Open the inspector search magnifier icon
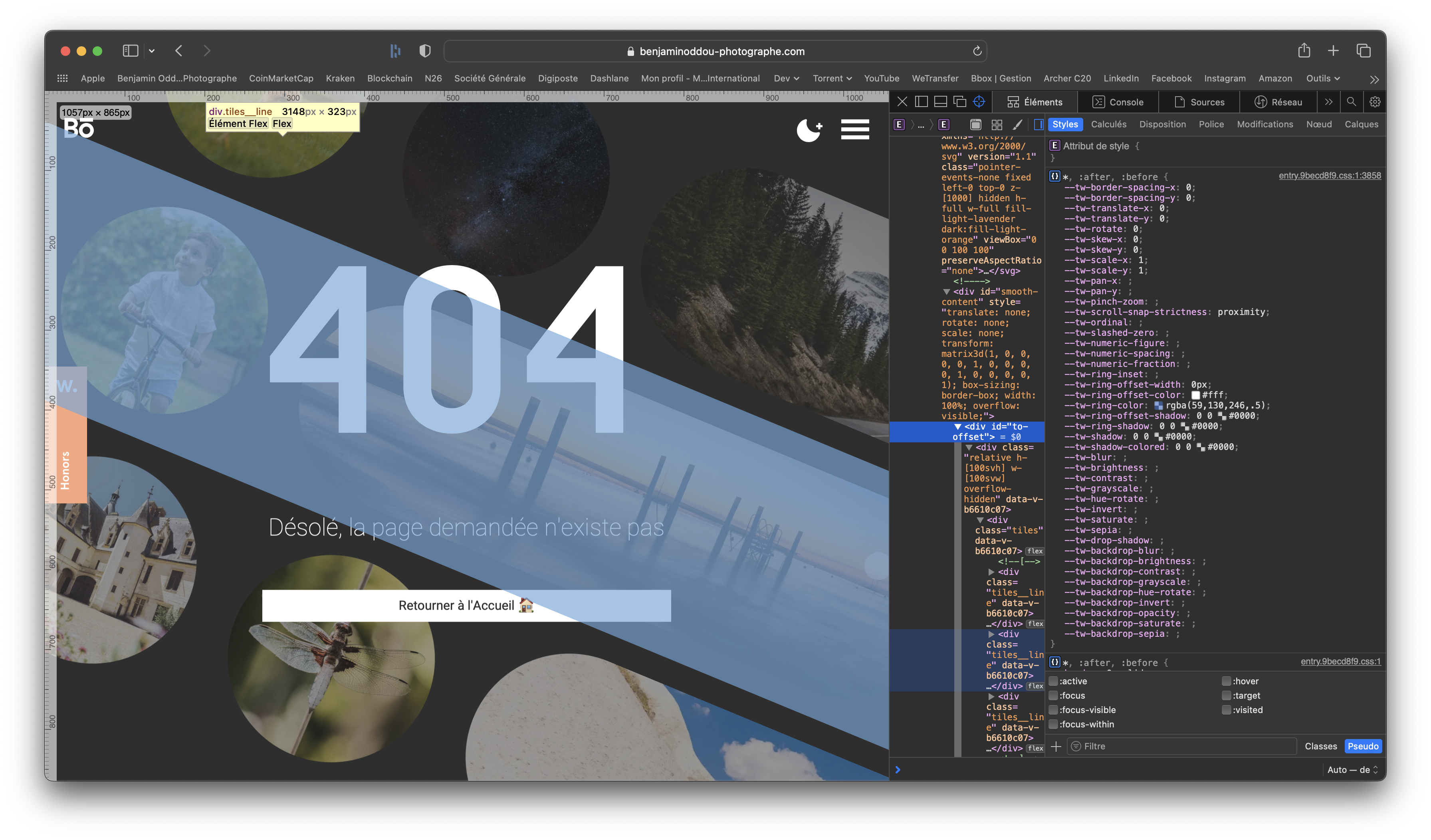Image resolution: width=1431 pixels, height=840 pixels. (x=1352, y=102)
